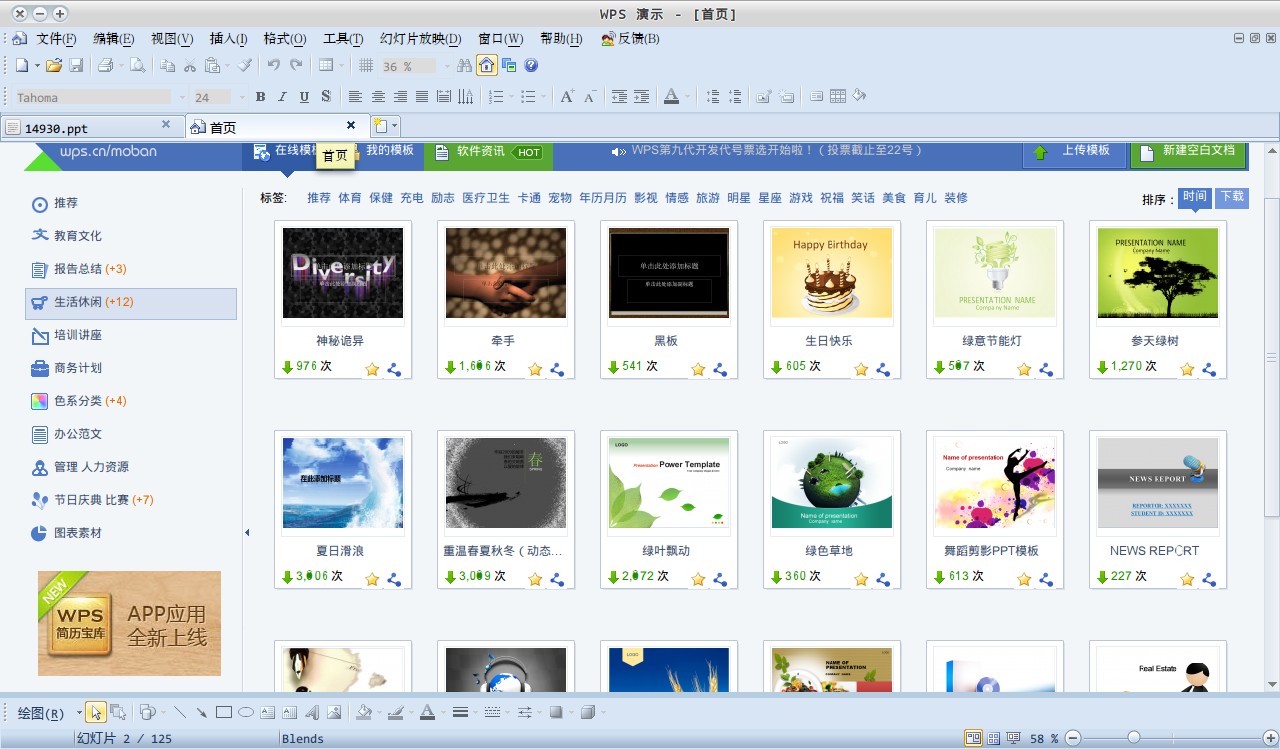Click the Print icon in toolbar

[105, 66]
